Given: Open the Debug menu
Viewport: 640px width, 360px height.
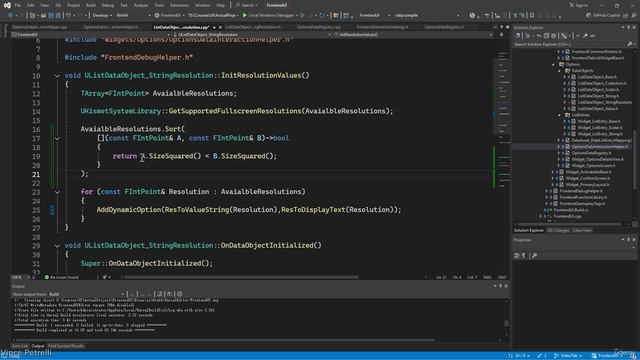Looking at the screenshot, I should [108, 5].
